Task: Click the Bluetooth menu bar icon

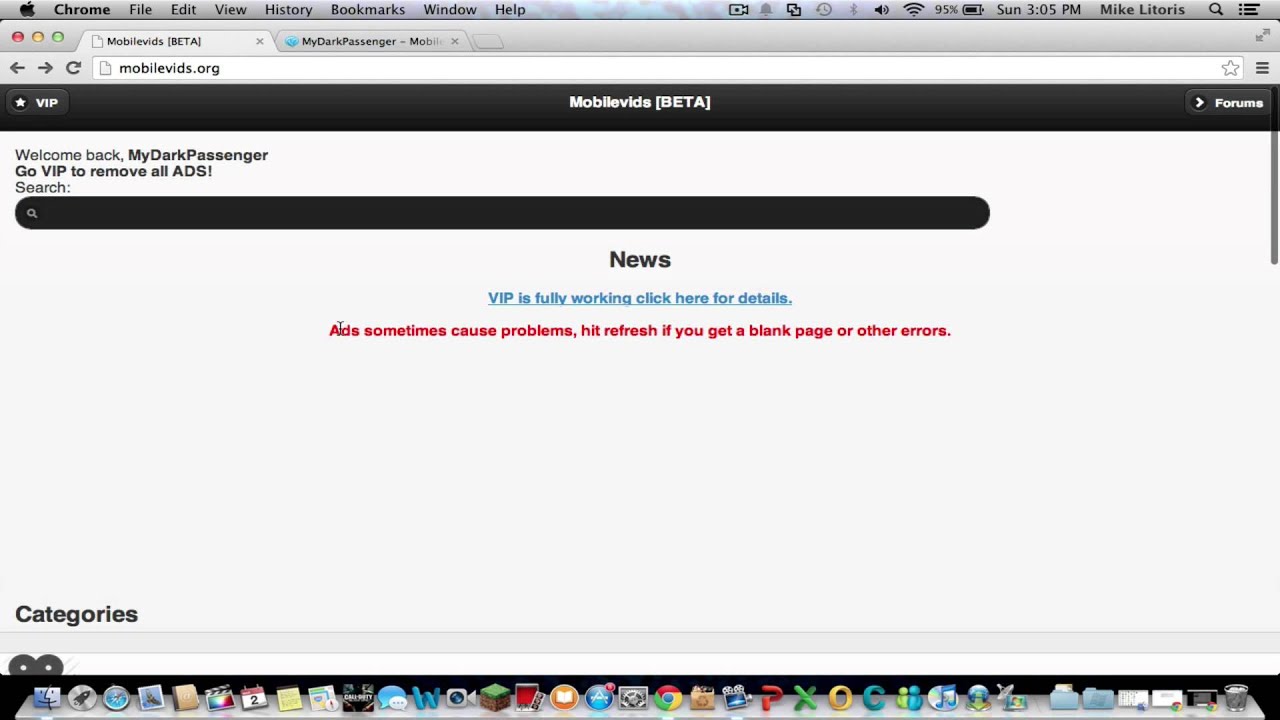Action: pos(853,9)
